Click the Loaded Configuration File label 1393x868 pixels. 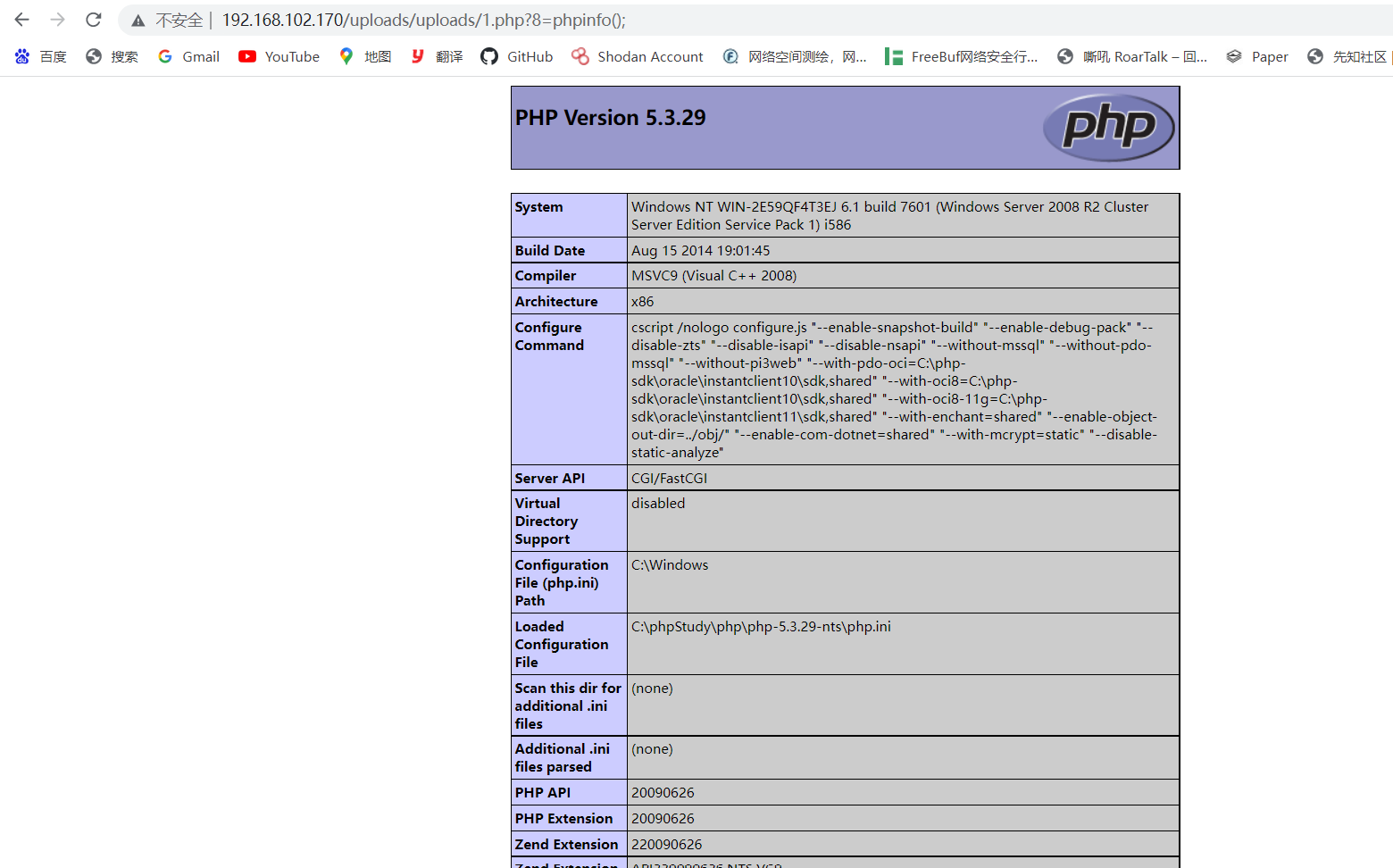click(x=562, y=644)
